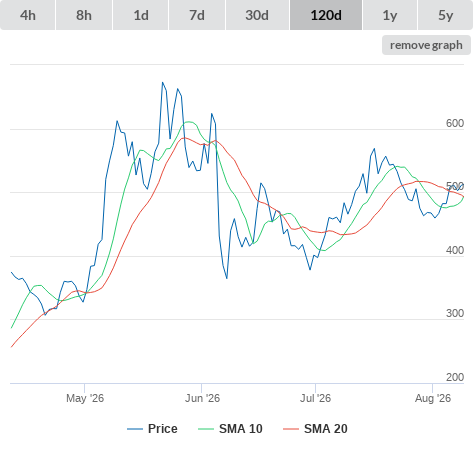Choose the 7d time range
Viewport: 474px width, 455px height.
197,15
